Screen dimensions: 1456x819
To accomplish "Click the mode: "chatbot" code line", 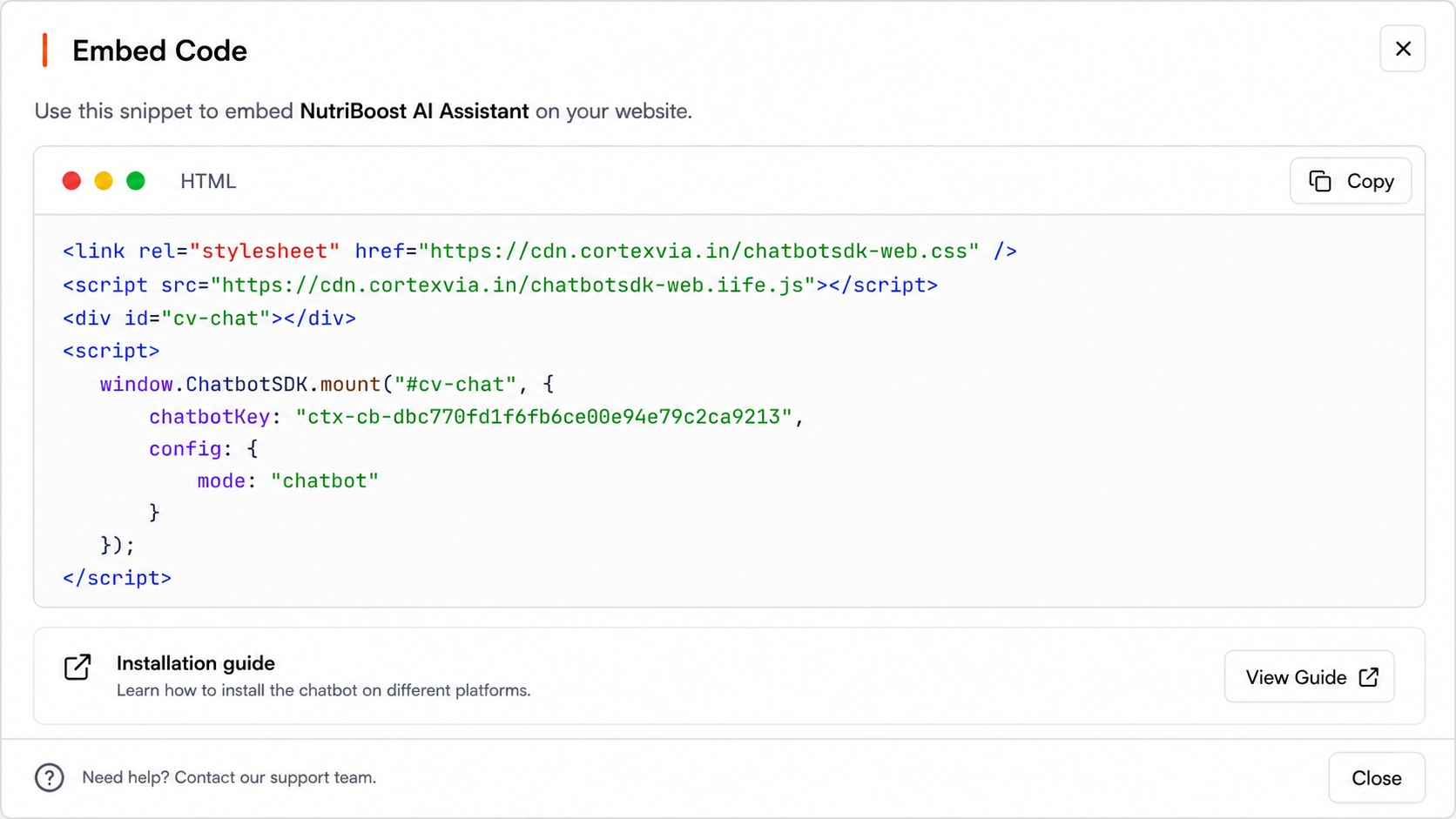I will click(288, 480).
